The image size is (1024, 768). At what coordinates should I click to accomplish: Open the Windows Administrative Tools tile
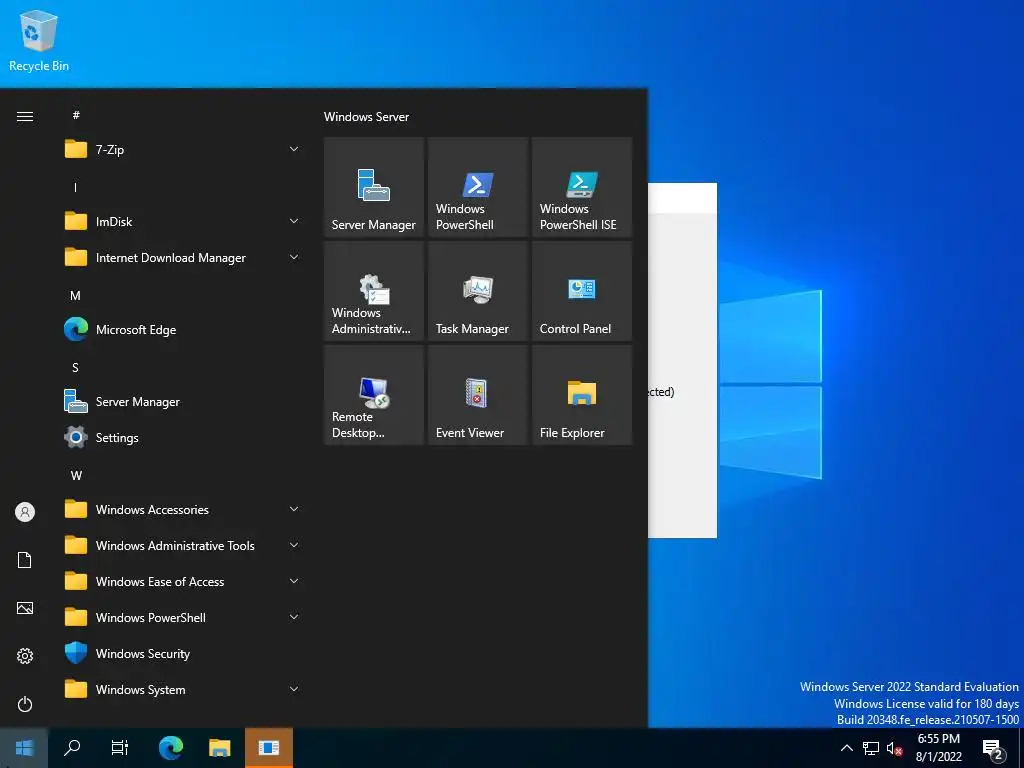click(374, 291)
